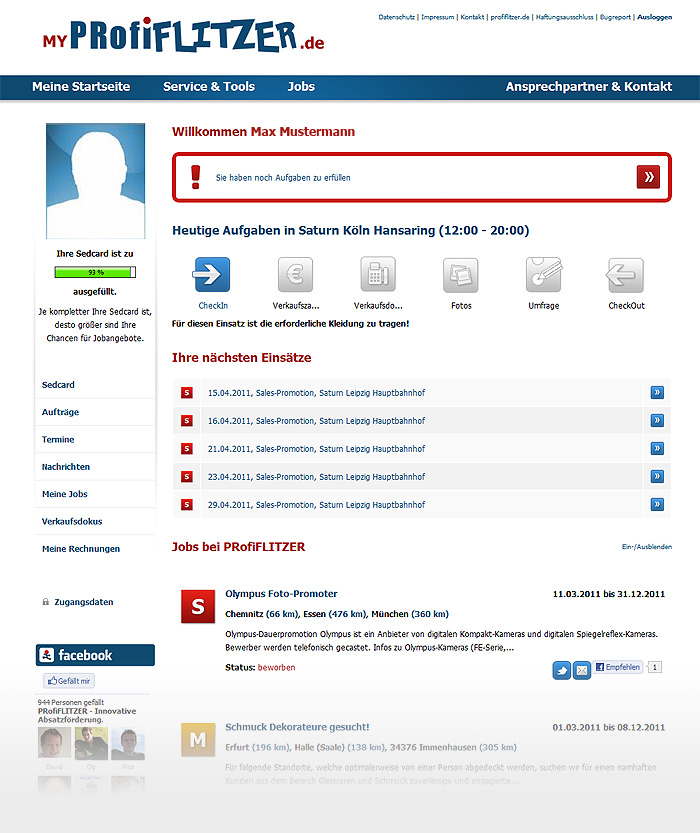The height and width of the screenshot is (833, 700).
Task: Click Facebook fan photo labeled David
Action: [54, 743]
